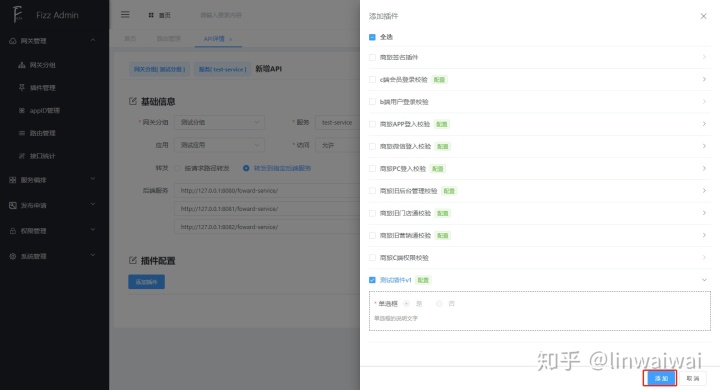720x390 pixels.
Task: Click the 插件管理 sidebar icon
Action: click(22, 87)
